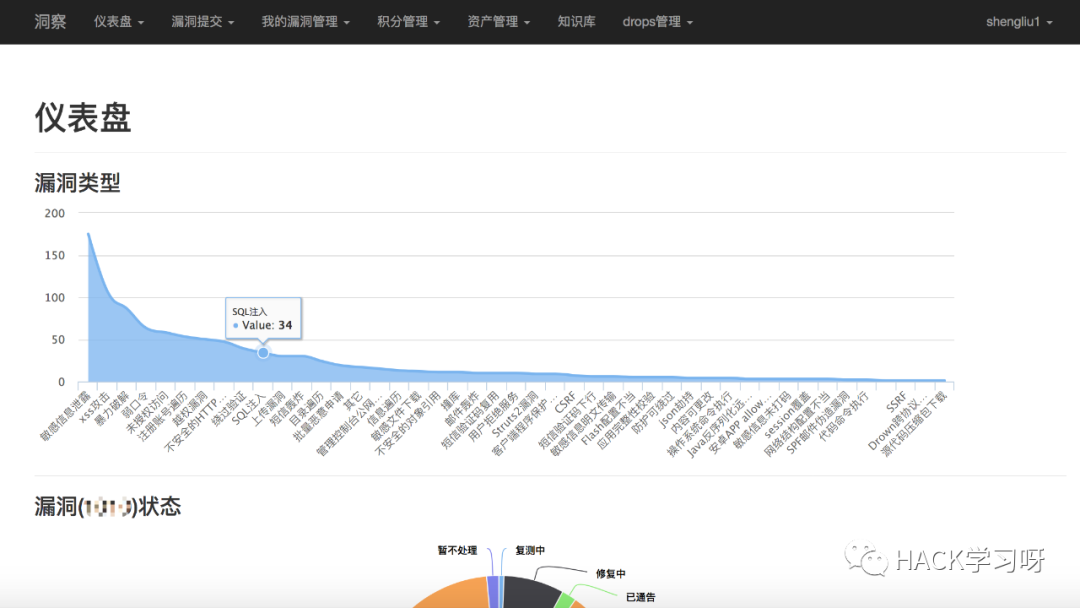
Task: Click the 150 y-axis value
Action: coord(54,255)
